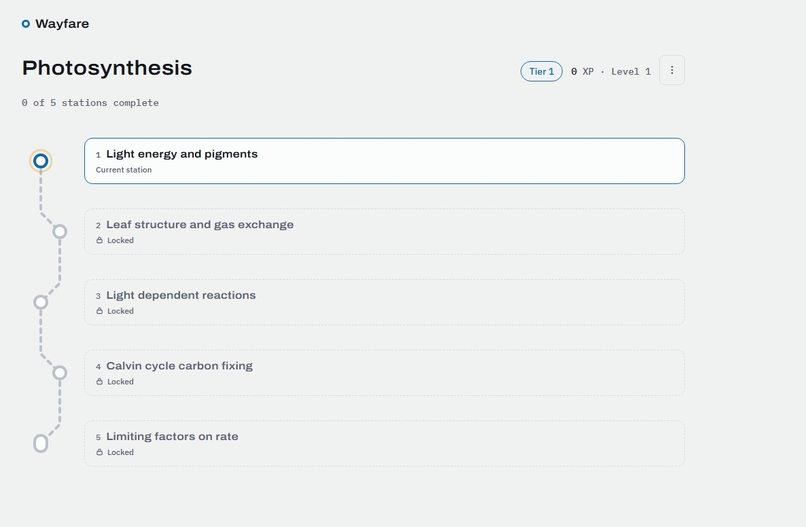Click the 'Current station' label
Image resolution: width=806 pixels, height=527 pixels.
[123, 170]
